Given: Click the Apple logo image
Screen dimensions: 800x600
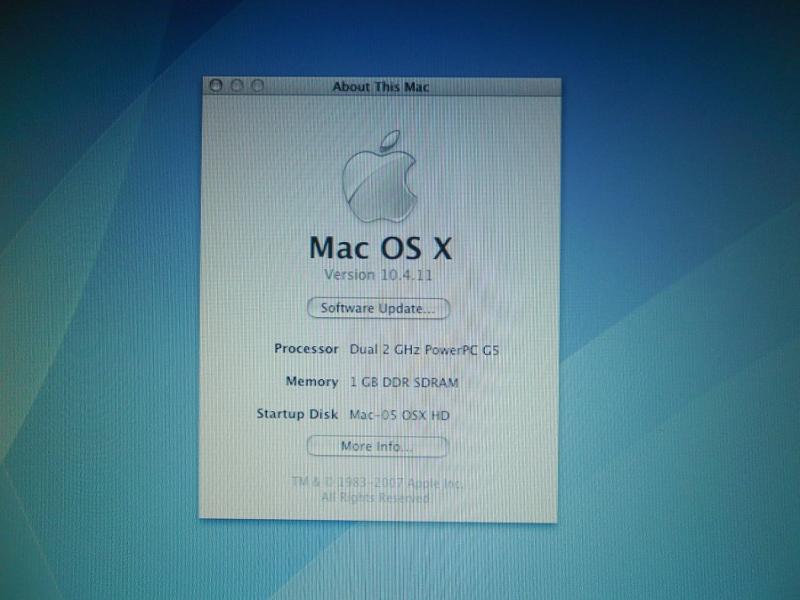Looking at the screenshot, I should coord(377,179).
